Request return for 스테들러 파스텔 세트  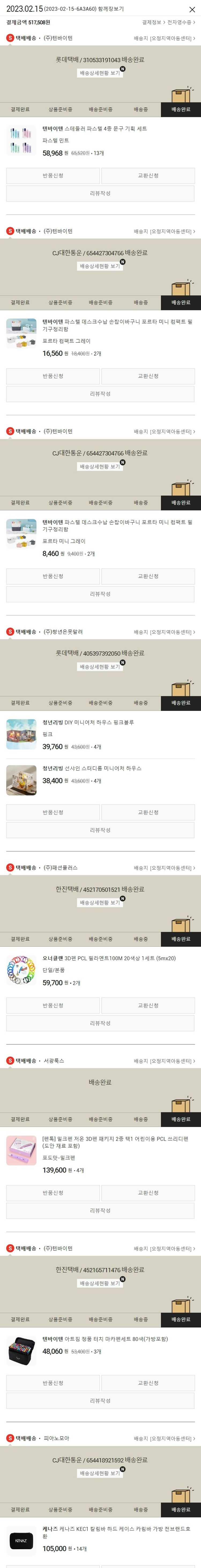click(53, 176)
